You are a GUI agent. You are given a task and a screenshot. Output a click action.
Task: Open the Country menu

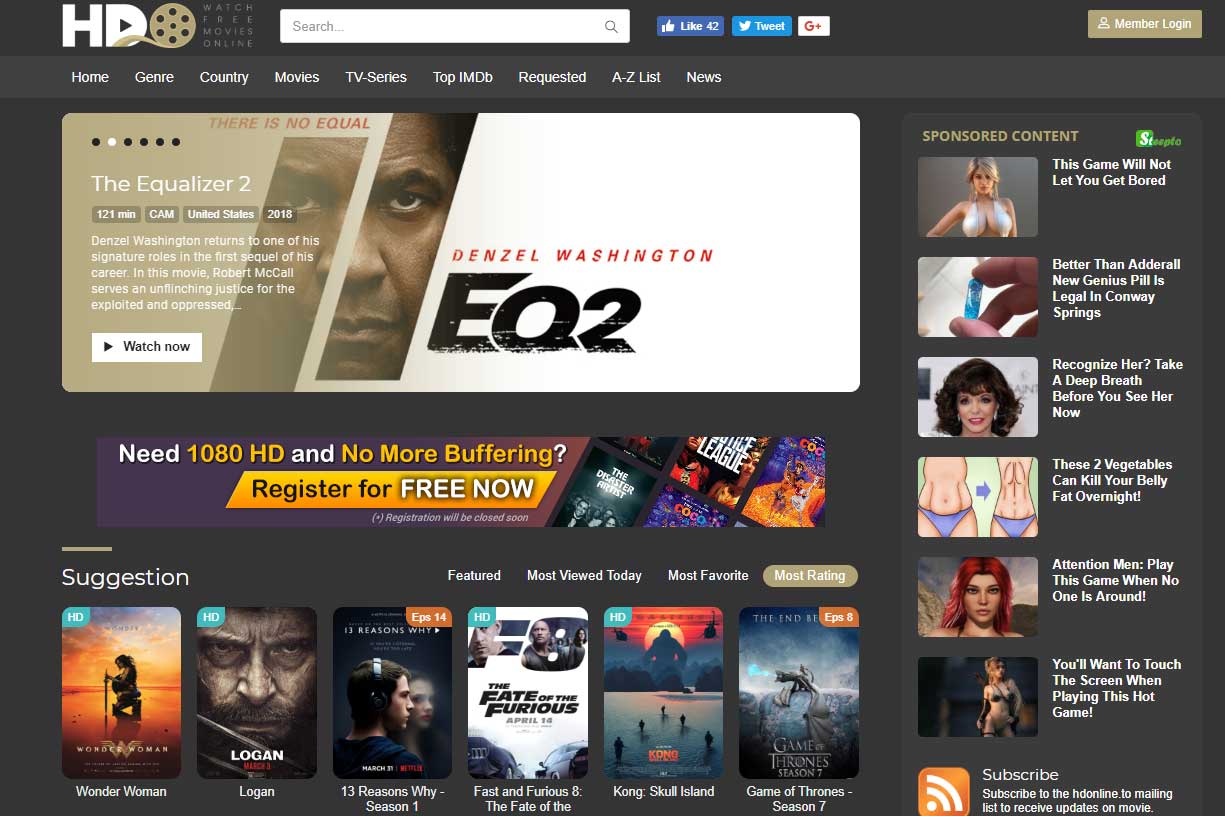click(224, 77)
